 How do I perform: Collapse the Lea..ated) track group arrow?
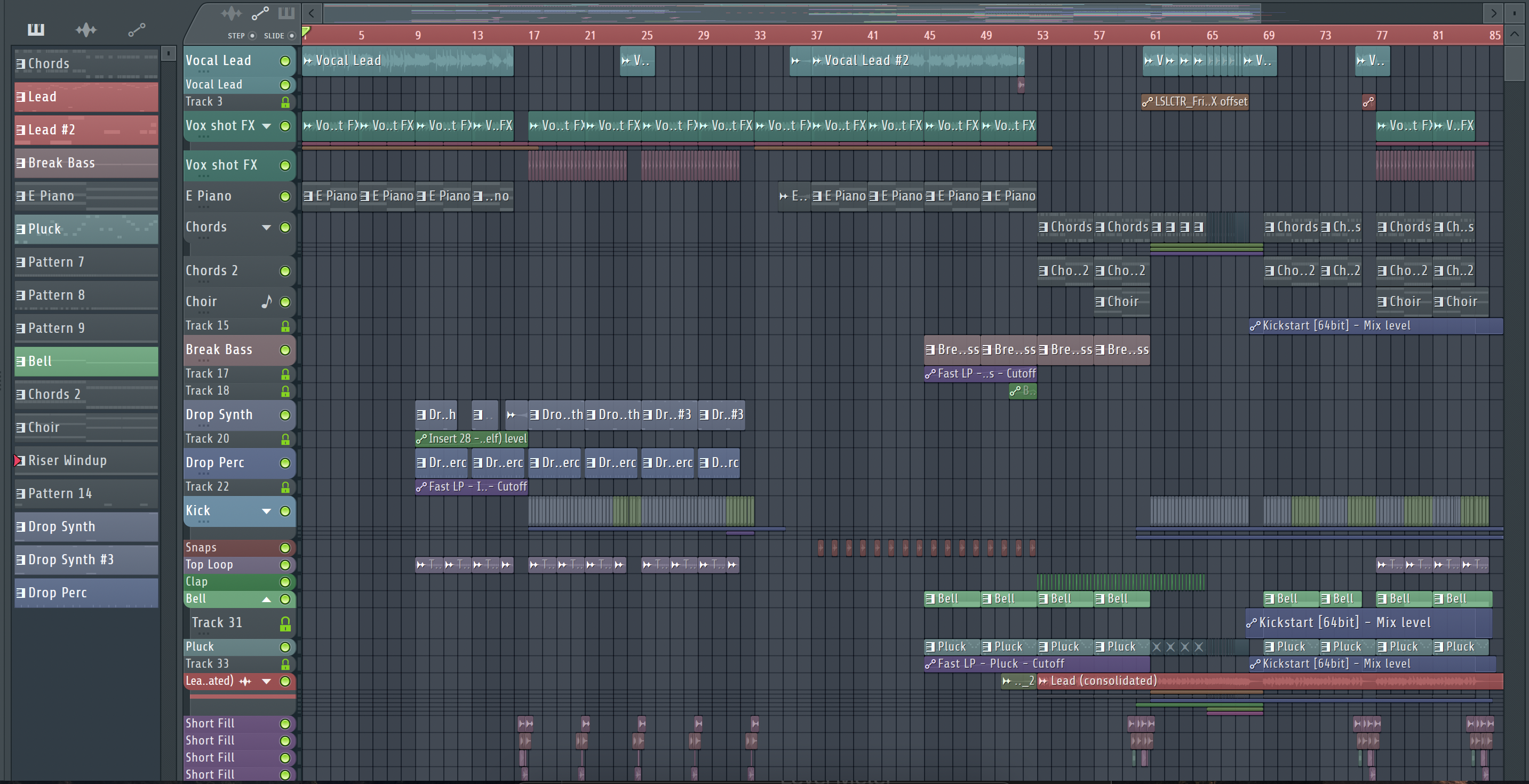click(267, 681)
